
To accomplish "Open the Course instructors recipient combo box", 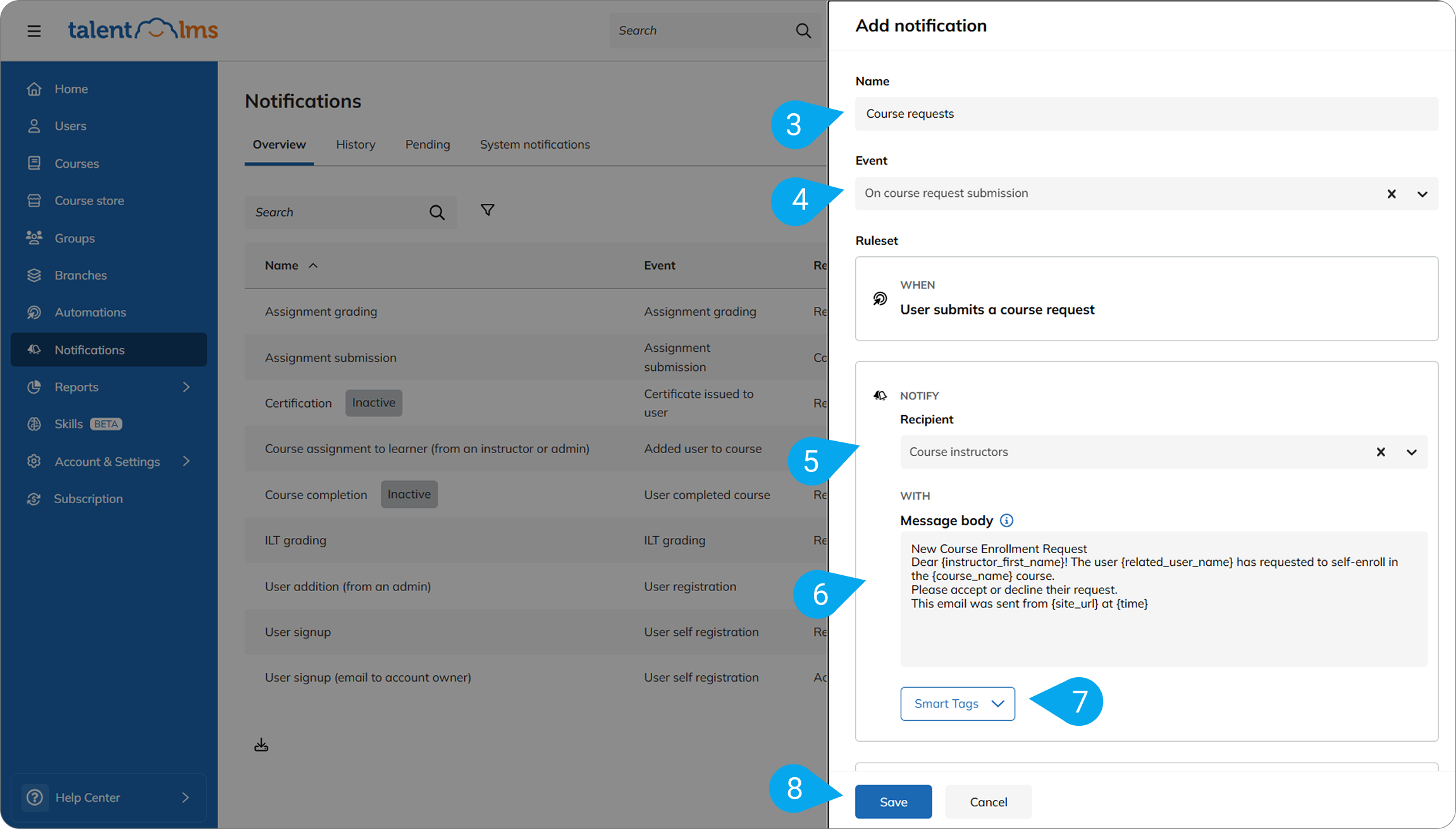I will coord(1164,452).
